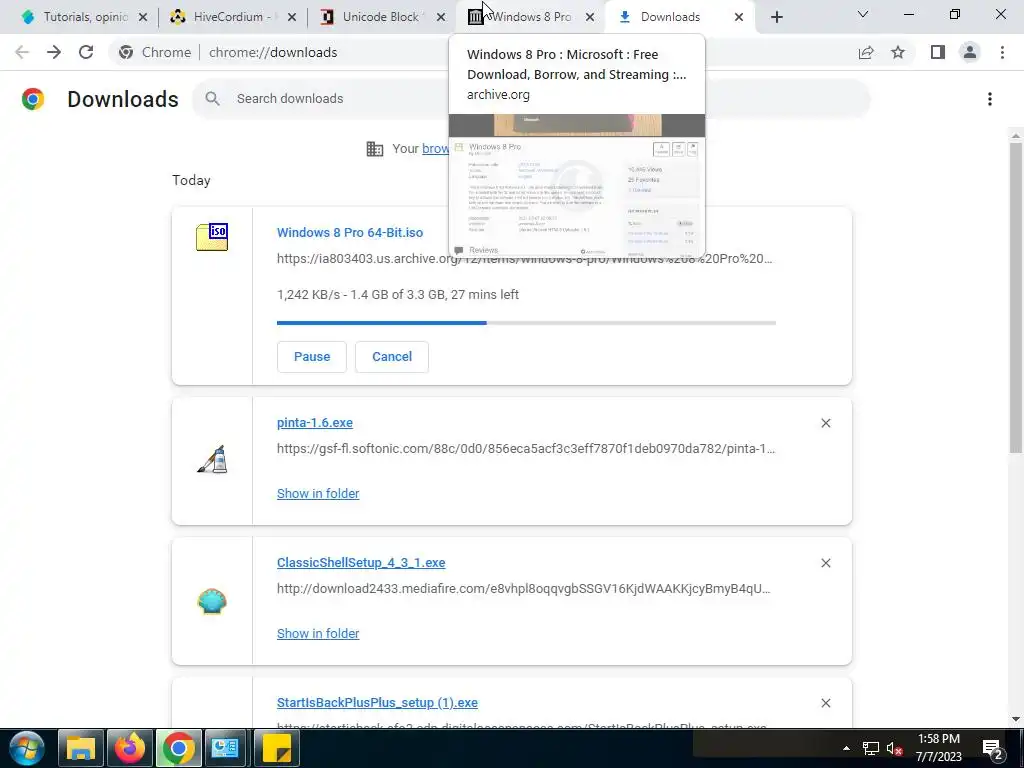Open the notification center icon
This screenshot has width=1024, height=768.
click(993, 749)
